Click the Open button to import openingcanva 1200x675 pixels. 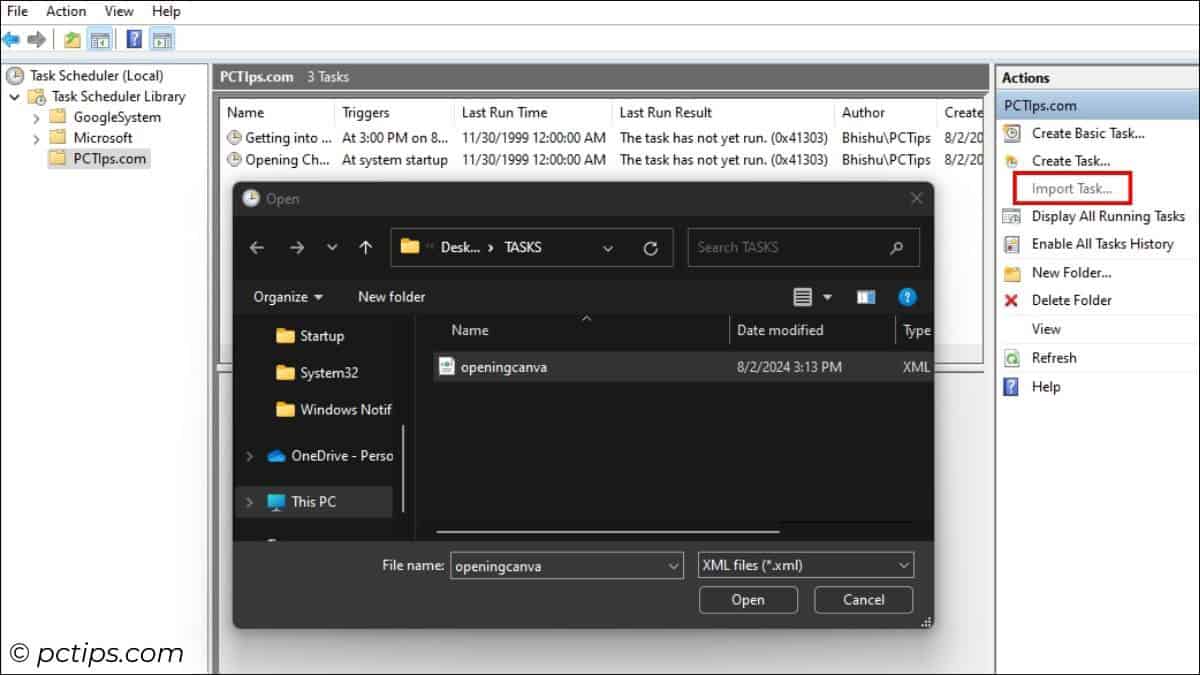coord(748,600)
